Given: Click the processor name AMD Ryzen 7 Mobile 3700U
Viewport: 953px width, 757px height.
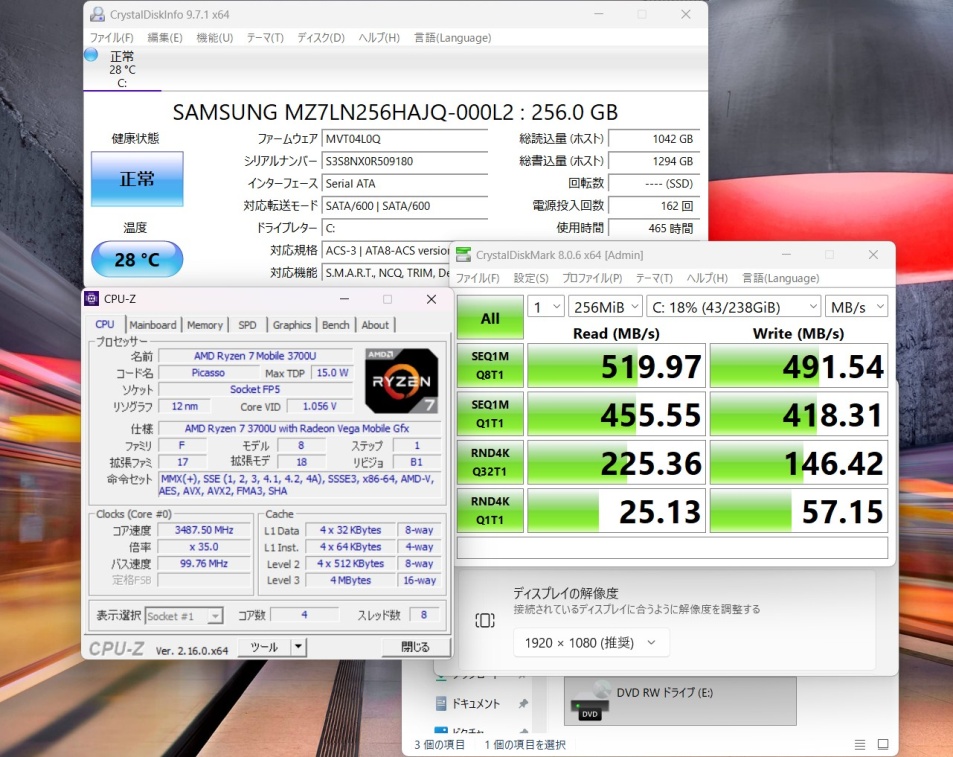Looking at the screenshot, I should coord(255,356).
